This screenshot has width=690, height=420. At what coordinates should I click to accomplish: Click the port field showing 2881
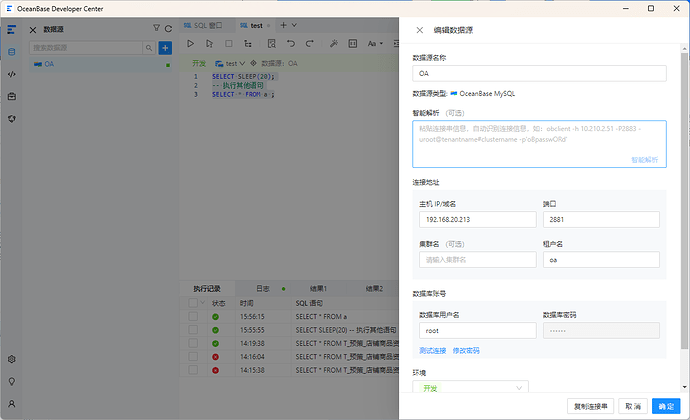[x=601, y=220]
